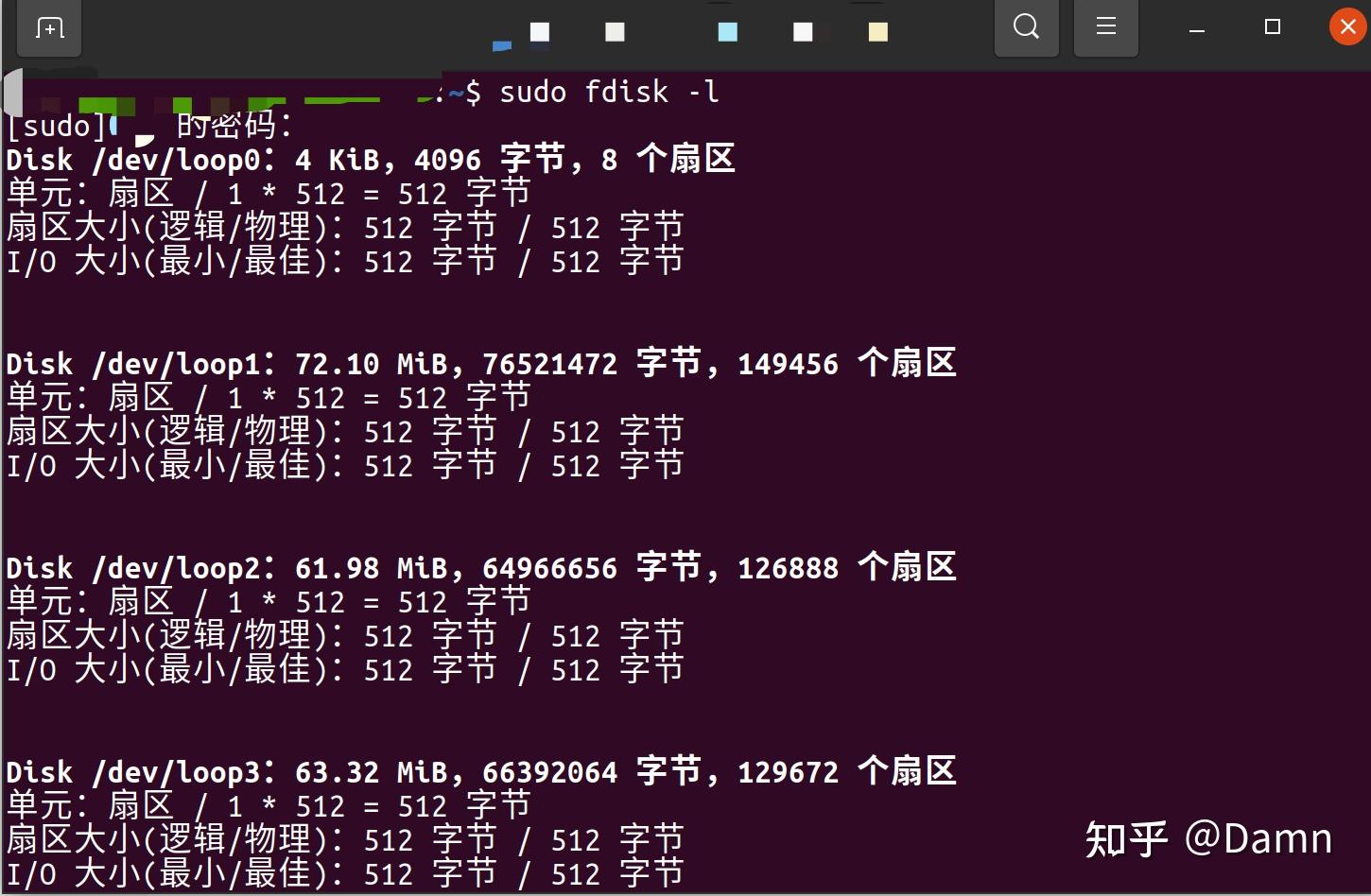Select the 'Disk /dev/loop2' heading text
Screen dimensions: 1371x896
141,567
